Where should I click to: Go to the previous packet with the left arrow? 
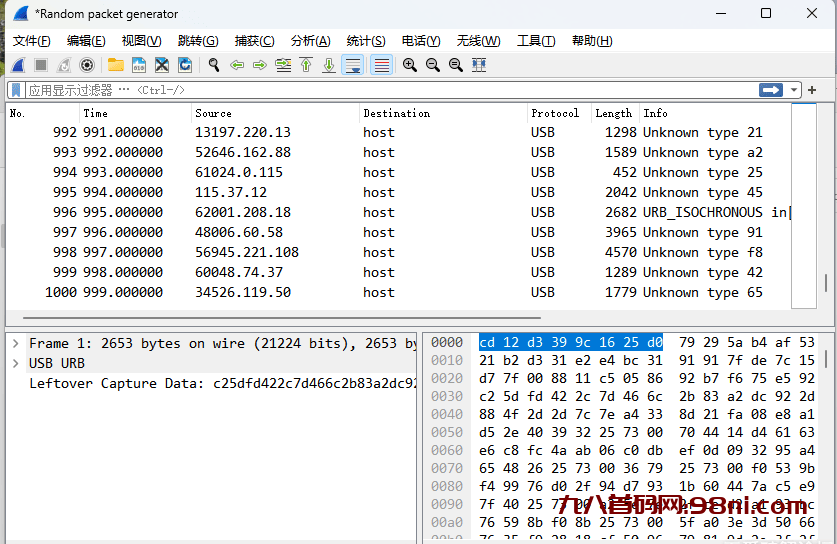(237, 65)
